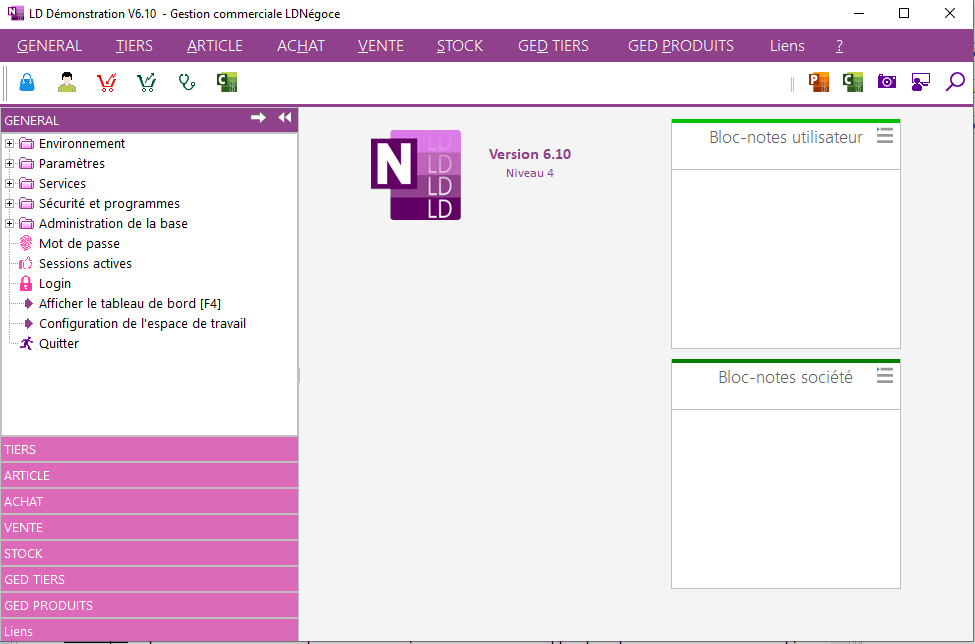Open the GED PRODUITS menu

coord(680,46)
